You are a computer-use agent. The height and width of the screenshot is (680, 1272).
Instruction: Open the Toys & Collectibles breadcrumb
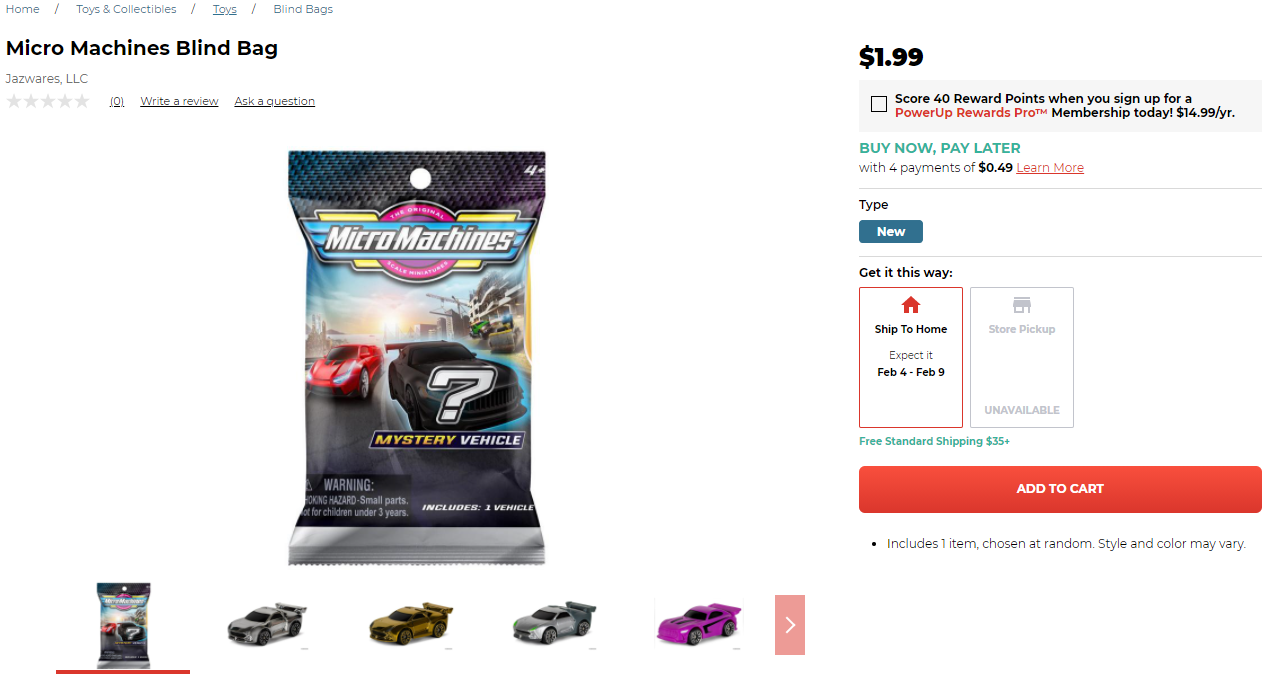coord(126,9)
